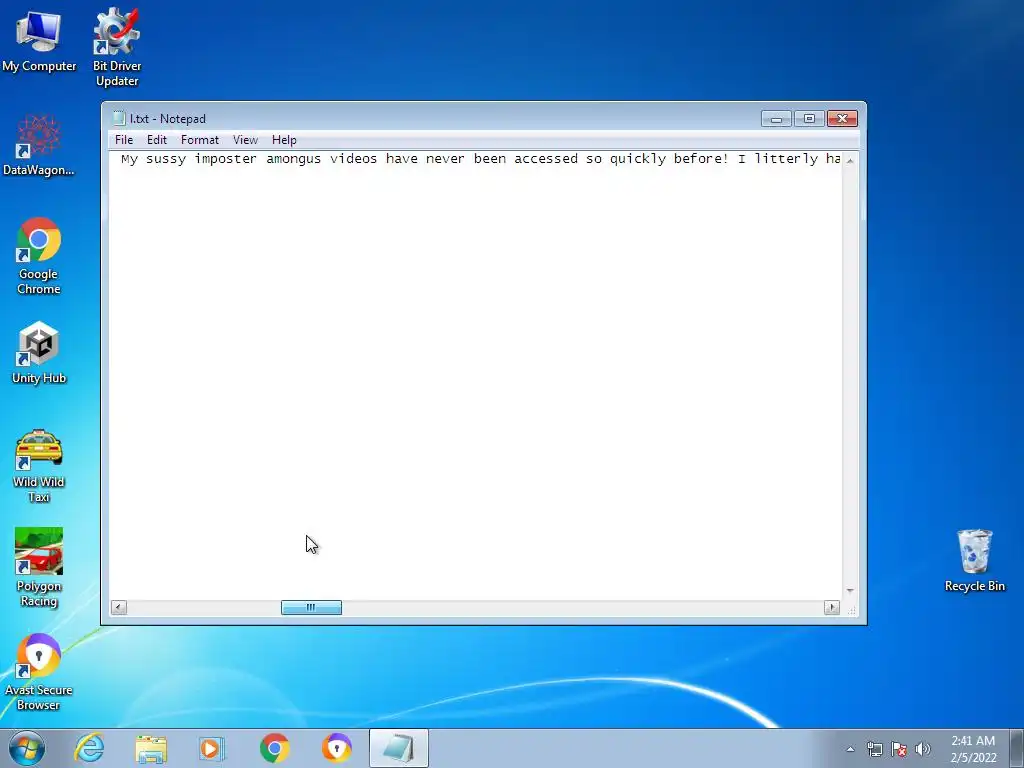1024x768 pixels.
Task: Open the Edit menu in Notepad
Action: click(157, 140)
